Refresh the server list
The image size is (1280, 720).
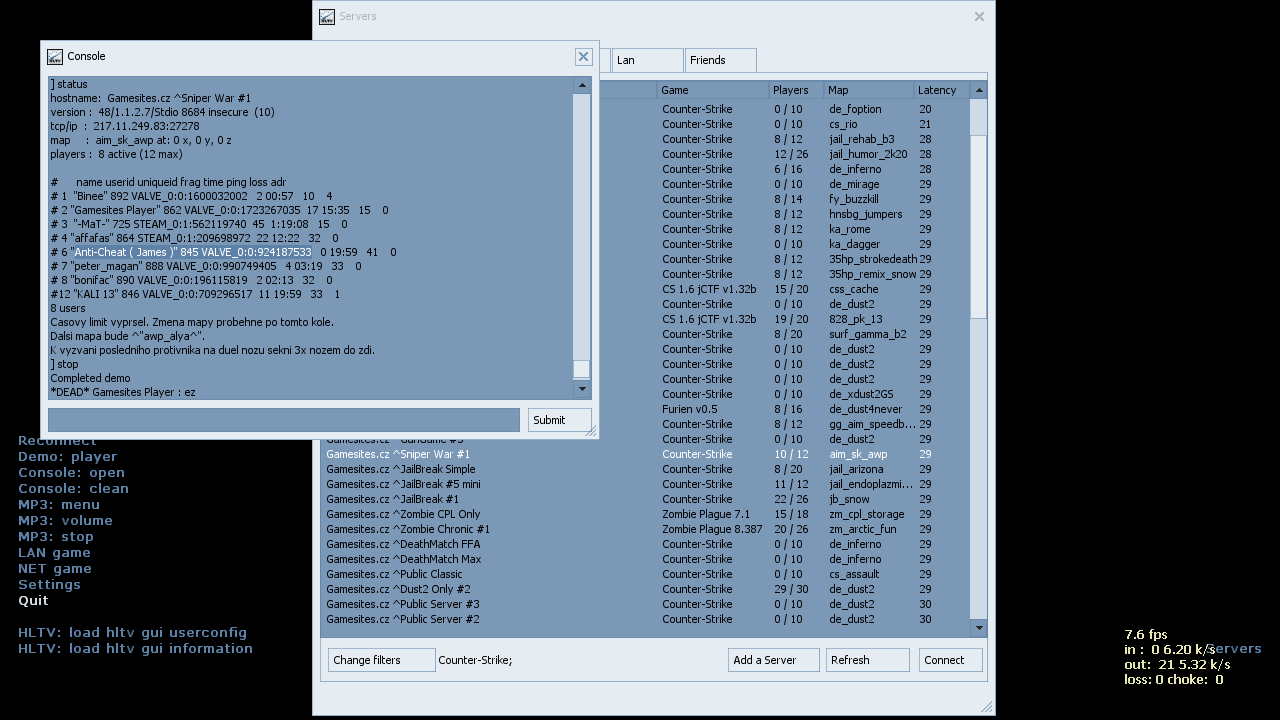866,659
